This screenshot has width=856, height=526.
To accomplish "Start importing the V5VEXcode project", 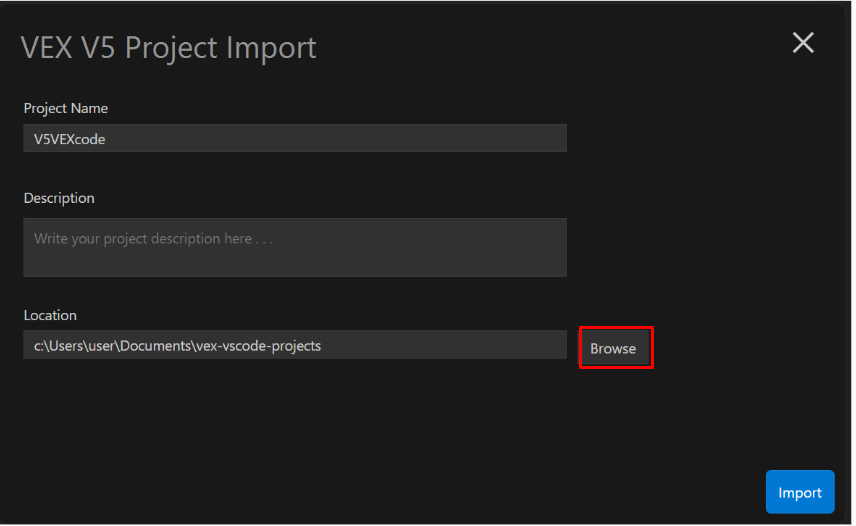I will (x=800, y=492).
